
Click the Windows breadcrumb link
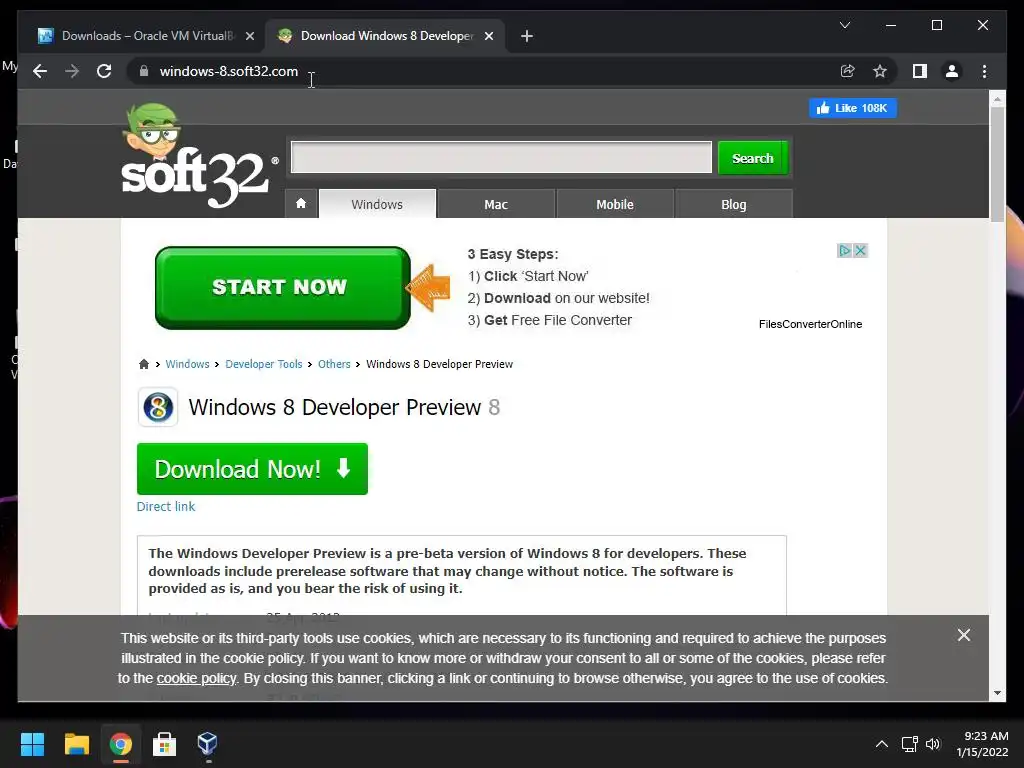[187, 364]
